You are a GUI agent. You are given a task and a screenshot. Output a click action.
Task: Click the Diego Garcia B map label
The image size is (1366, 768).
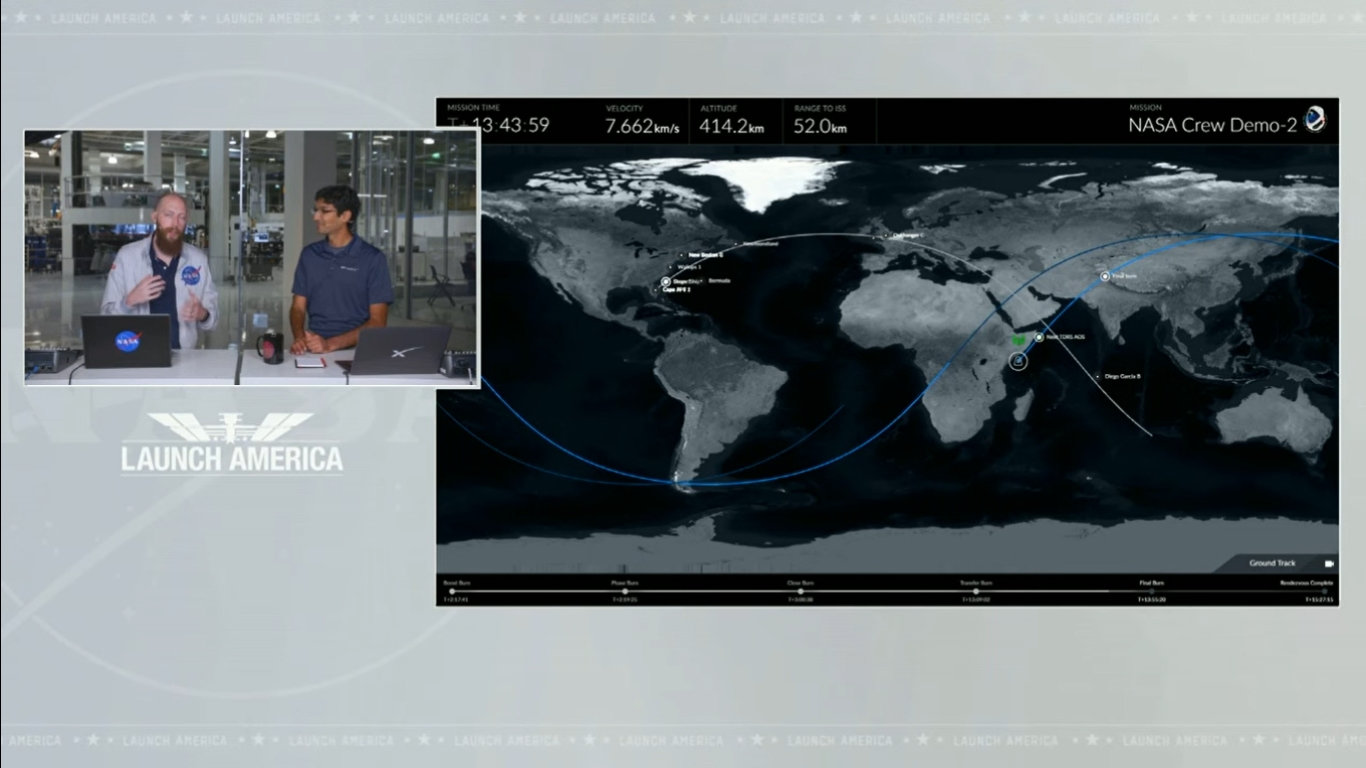(1123, 376)
